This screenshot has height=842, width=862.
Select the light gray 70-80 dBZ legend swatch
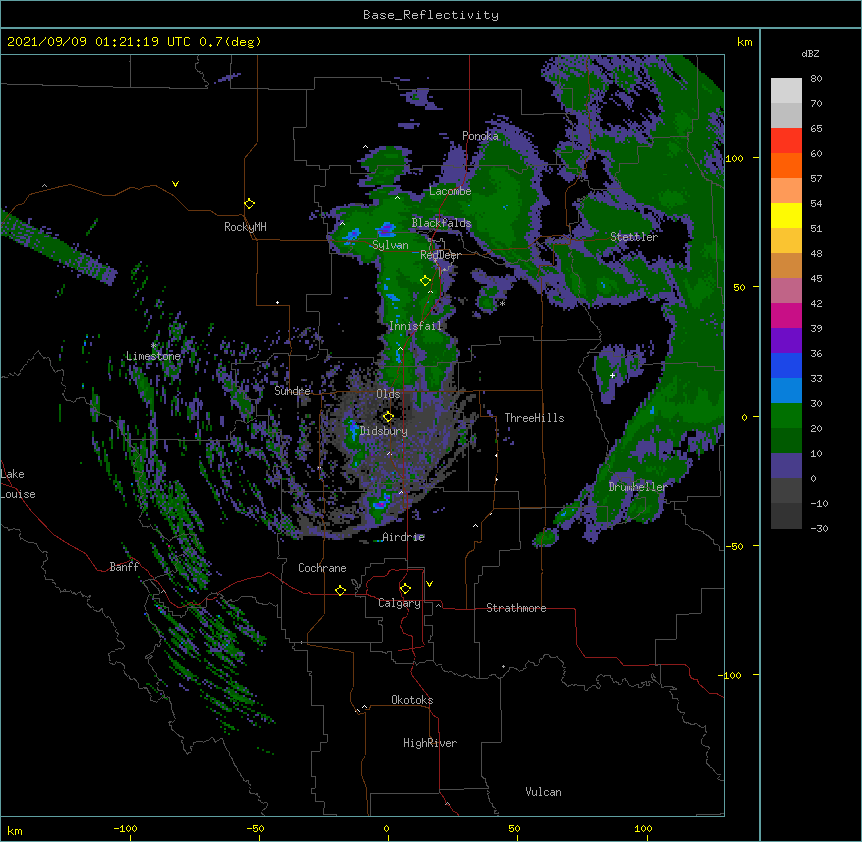tap(786, 91)
